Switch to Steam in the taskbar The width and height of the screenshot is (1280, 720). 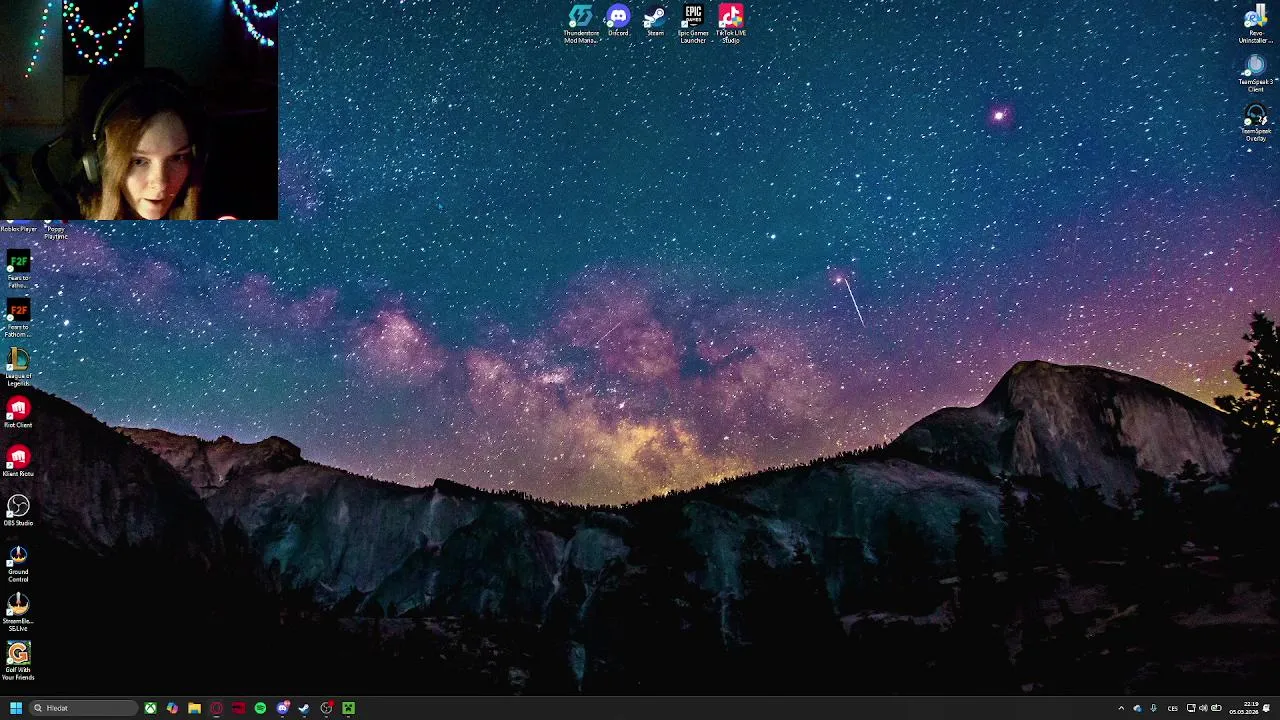click(x=304, y=708)
